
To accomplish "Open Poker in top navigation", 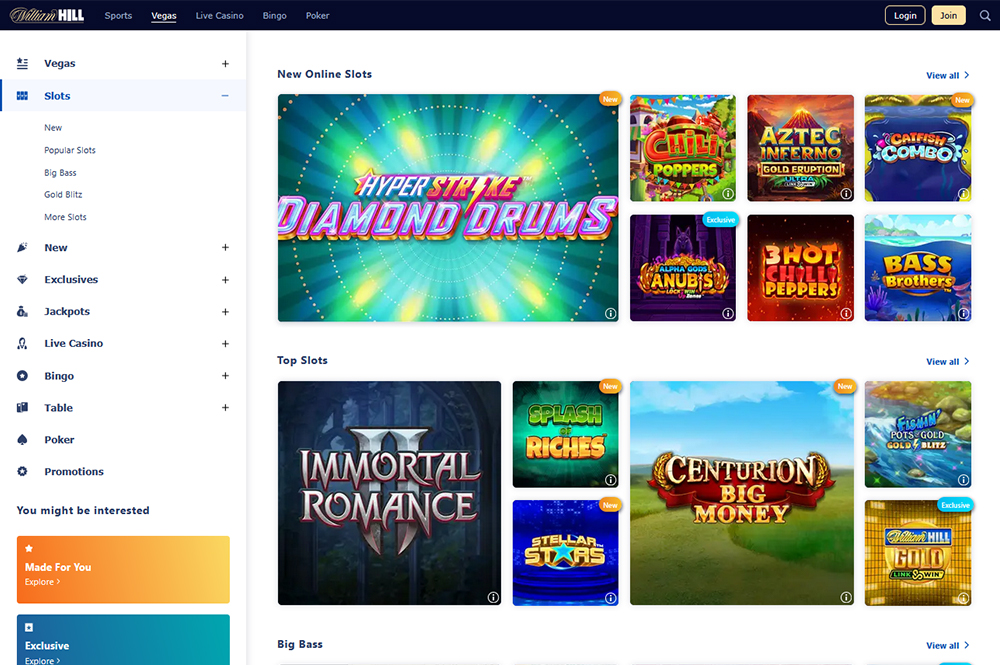I will [x=318, y=15].
